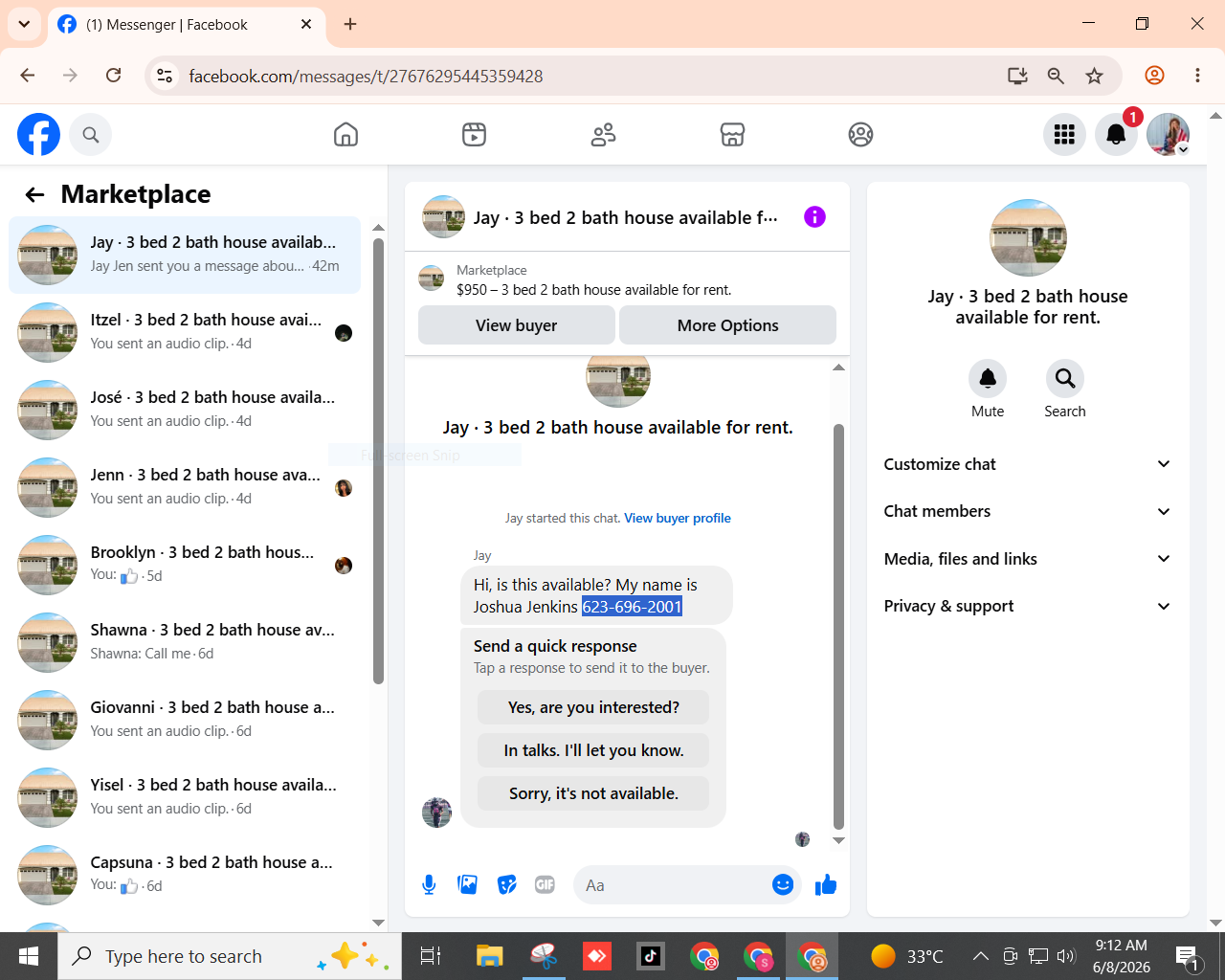This screenshot has height=980, width=1225.
Task: Open the Marketplace storefront nav icon
Action: click(732, 135)
